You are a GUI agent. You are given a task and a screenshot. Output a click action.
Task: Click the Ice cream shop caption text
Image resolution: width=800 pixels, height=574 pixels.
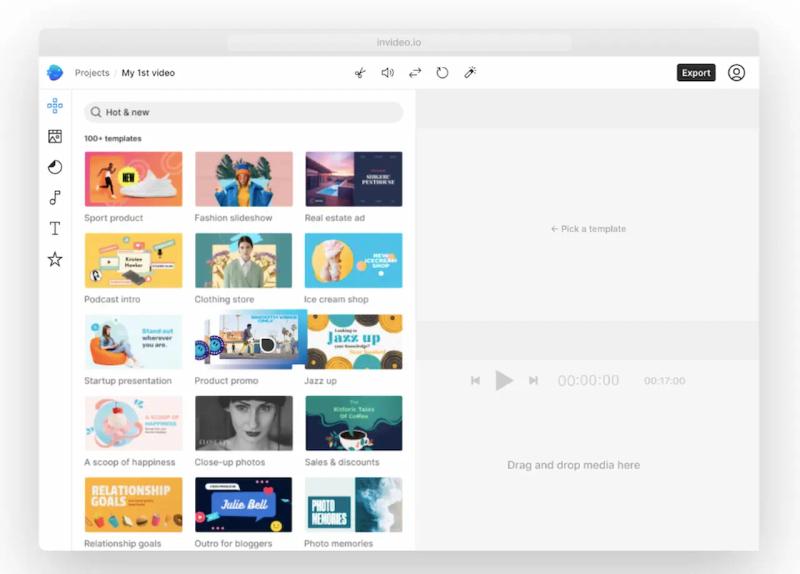336,300
